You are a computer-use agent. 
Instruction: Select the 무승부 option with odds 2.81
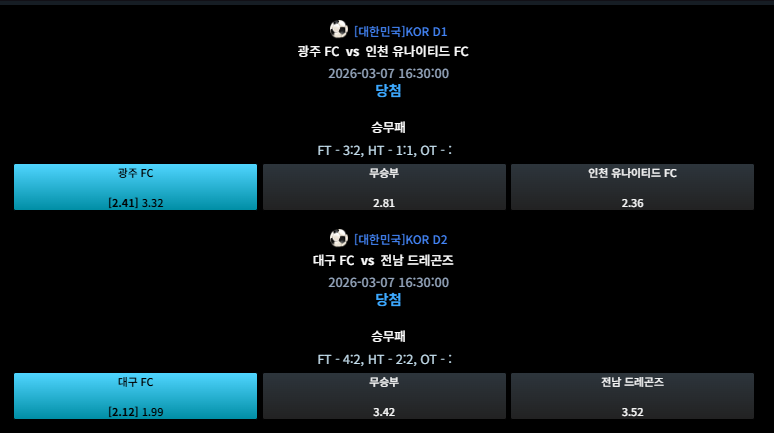pos(384,187)
